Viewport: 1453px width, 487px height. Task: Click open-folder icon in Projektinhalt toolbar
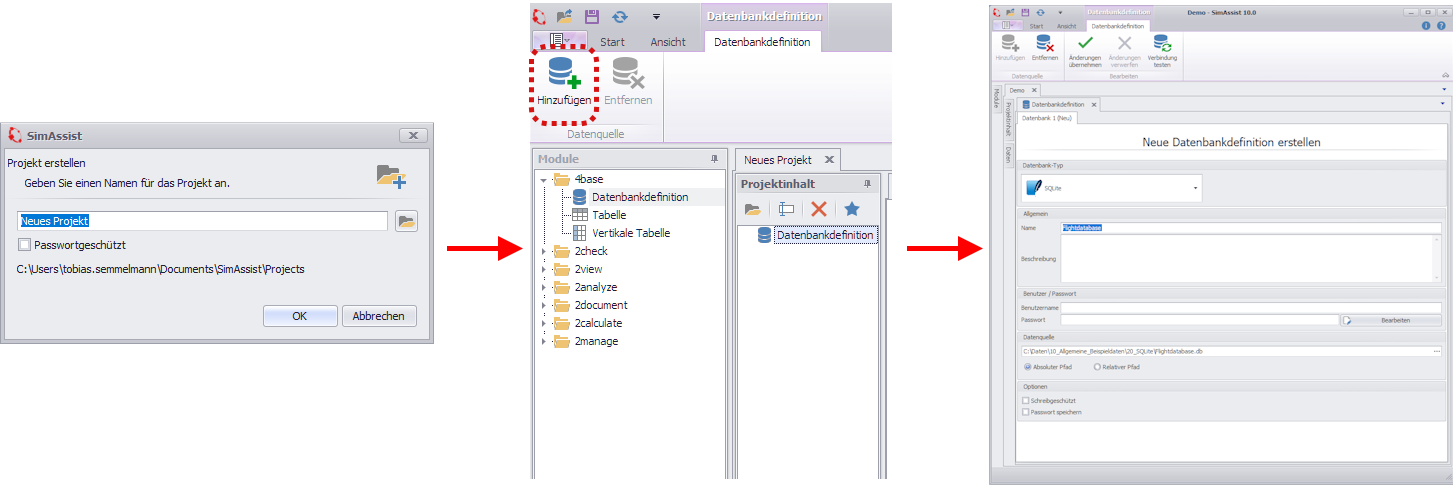tap(753, 209)
